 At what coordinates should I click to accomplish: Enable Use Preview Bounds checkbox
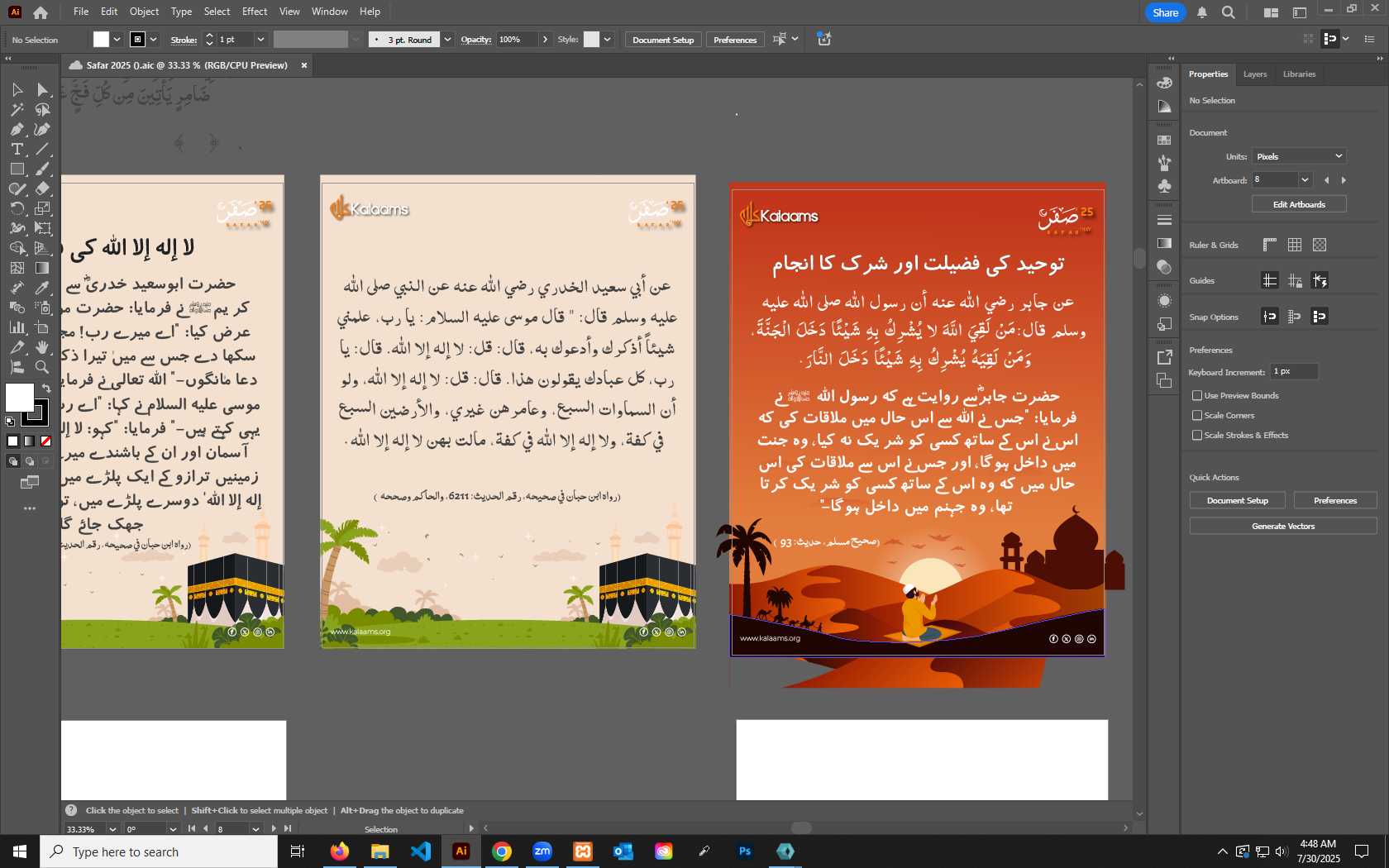click(1196, 395)
